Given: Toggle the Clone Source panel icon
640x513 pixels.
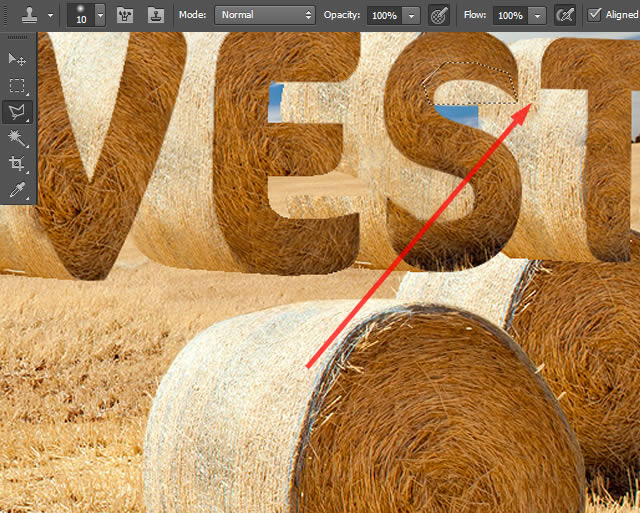Looking at the screenshot, I should (156, 16).
